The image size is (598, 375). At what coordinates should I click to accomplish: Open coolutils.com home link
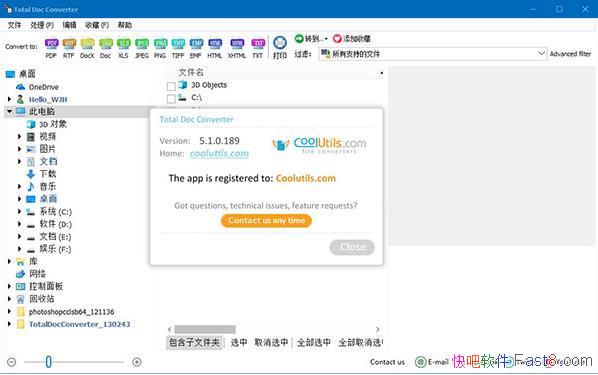tap(219, 153)
